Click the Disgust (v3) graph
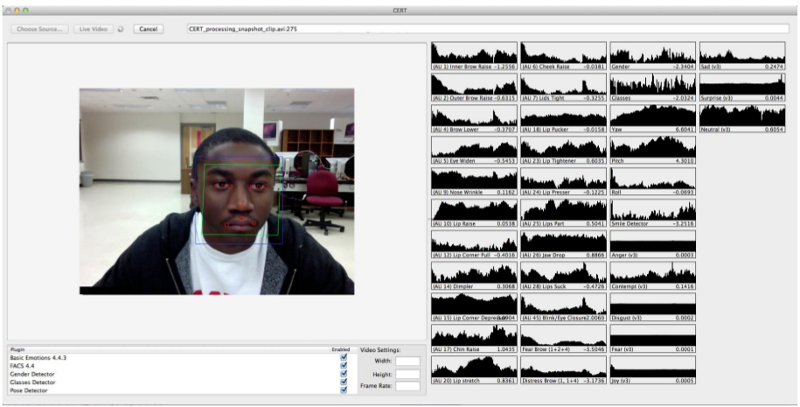 tap(653, 307)
